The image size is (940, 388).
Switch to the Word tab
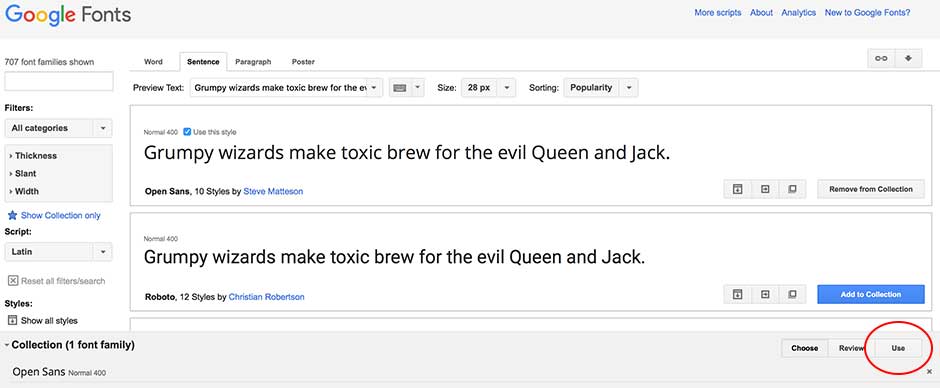tap(153, 62)
